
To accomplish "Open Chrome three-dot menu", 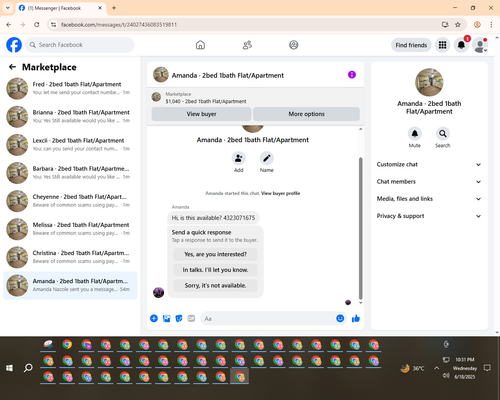I will tap(491, 25).
